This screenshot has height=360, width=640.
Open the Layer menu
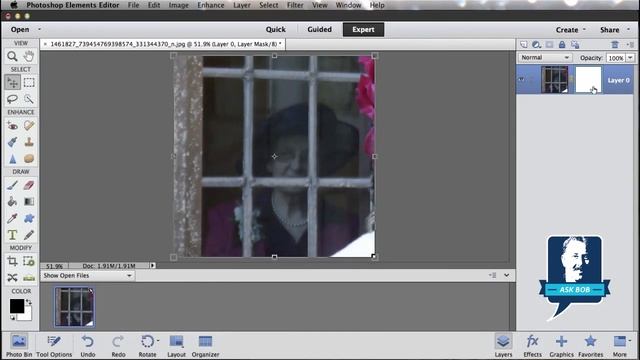[x=242, y=5]
